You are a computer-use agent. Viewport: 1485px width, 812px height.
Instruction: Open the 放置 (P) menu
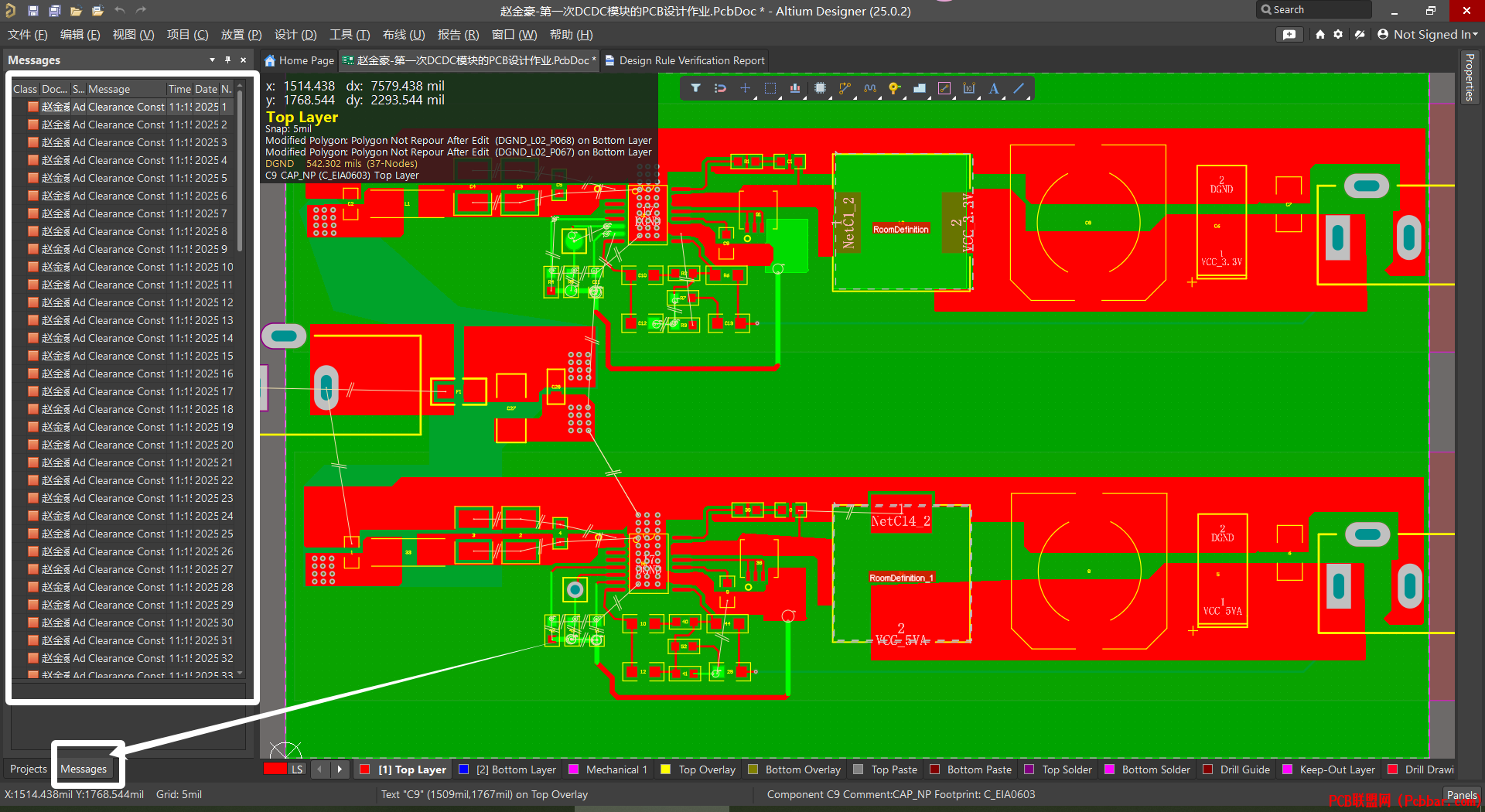click(241, 35)
